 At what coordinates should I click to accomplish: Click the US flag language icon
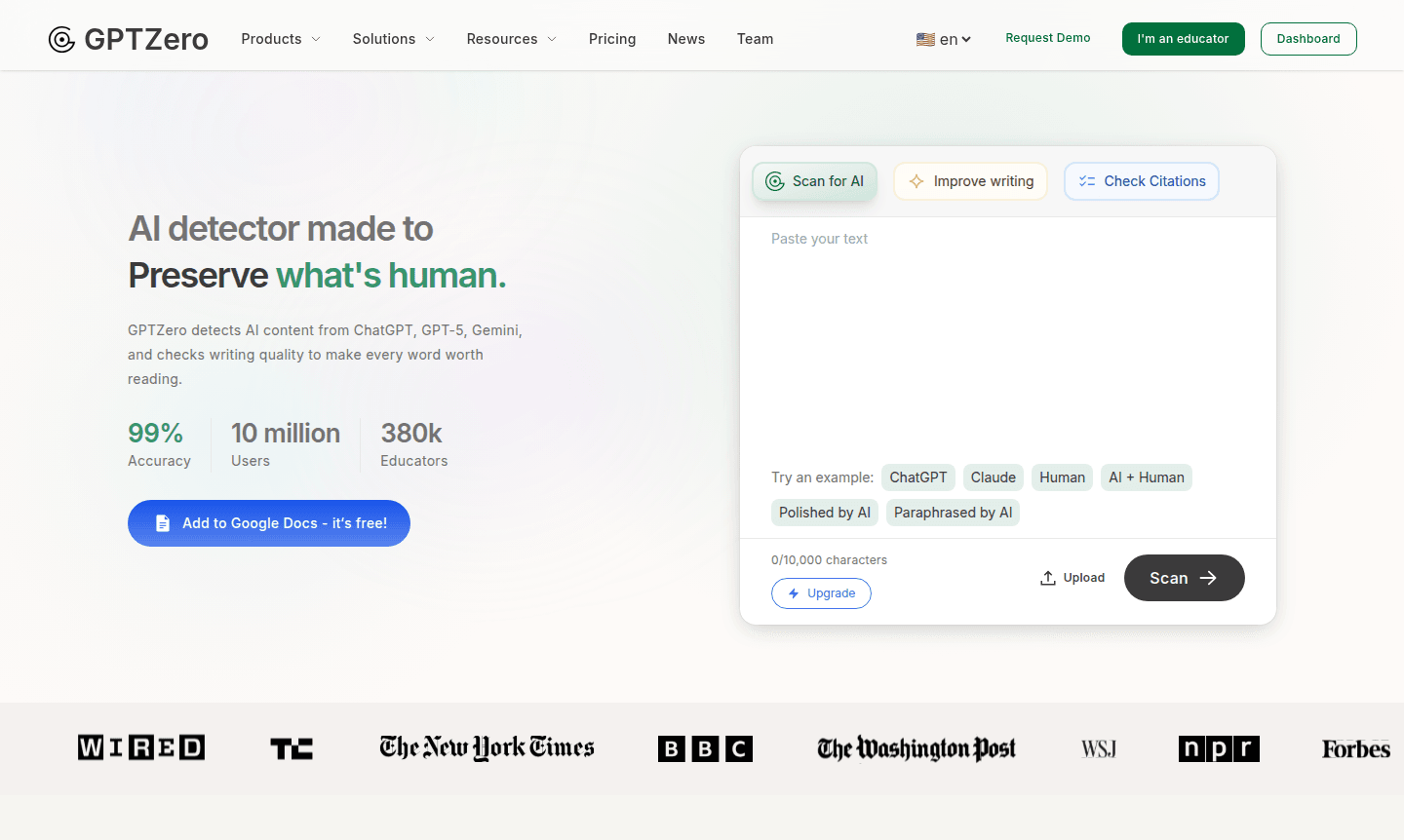[925, 40]
